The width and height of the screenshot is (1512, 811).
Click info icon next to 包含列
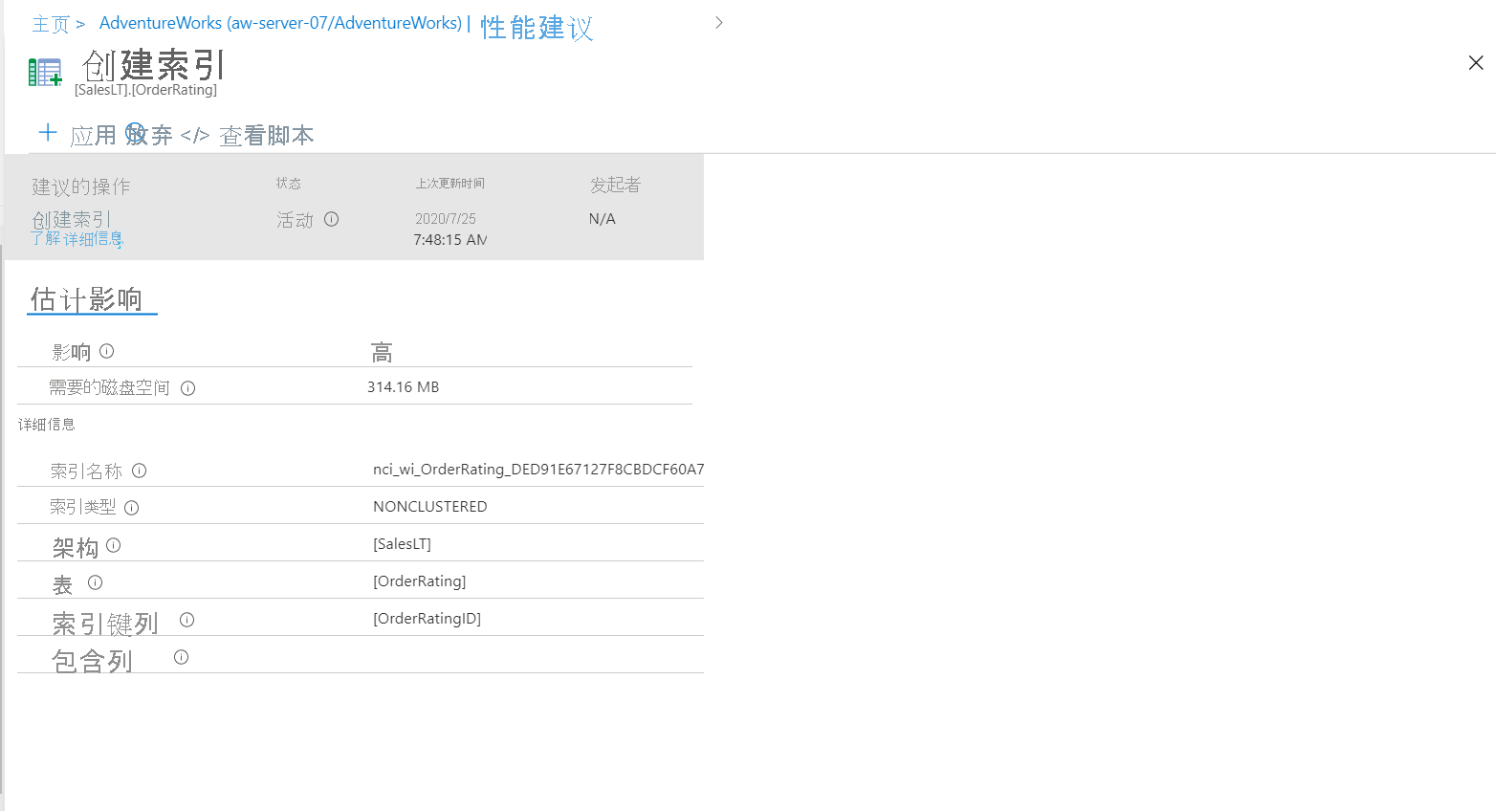click(181, 657)
